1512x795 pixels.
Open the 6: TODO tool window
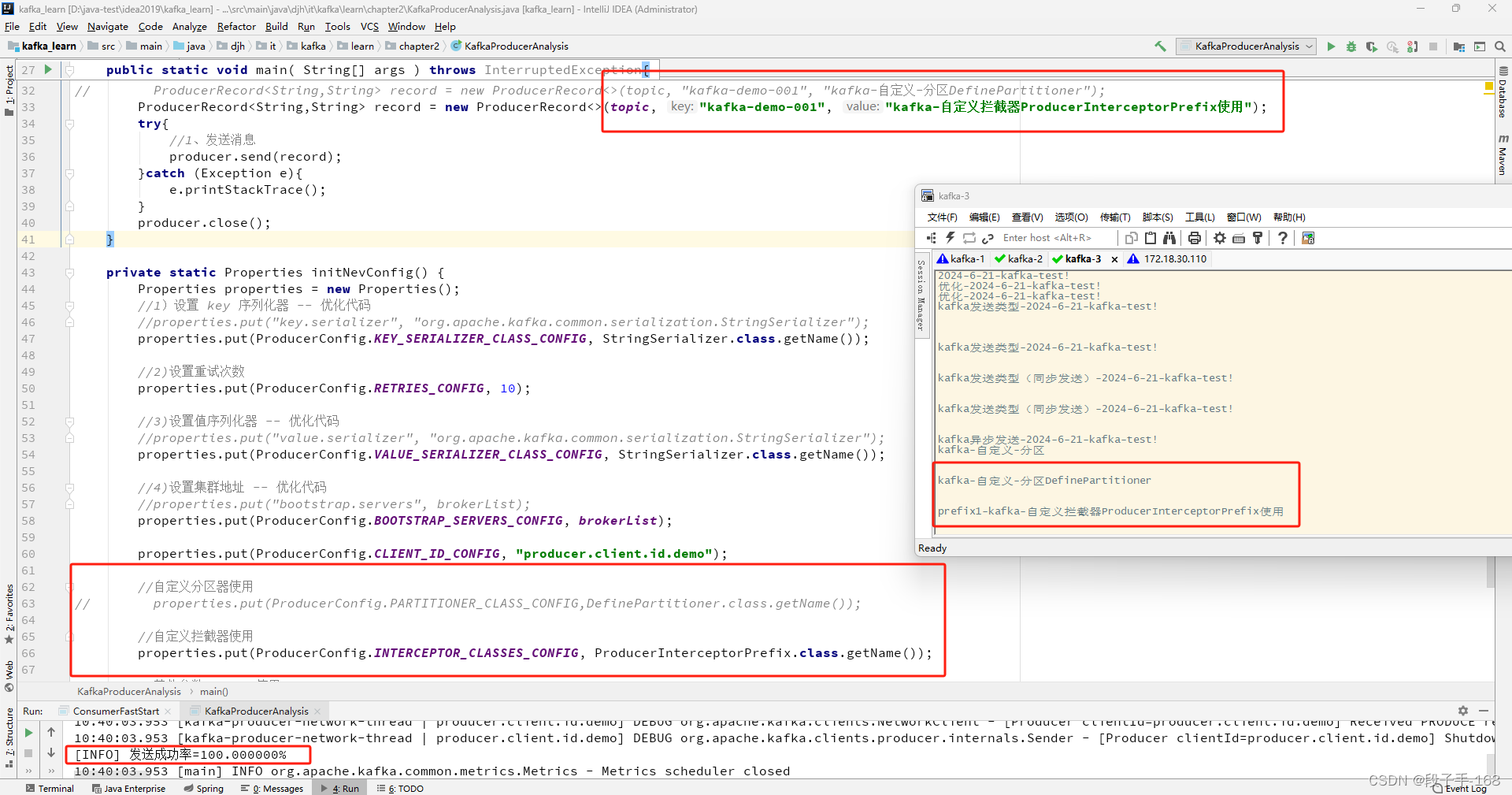(x=400, y=788)
